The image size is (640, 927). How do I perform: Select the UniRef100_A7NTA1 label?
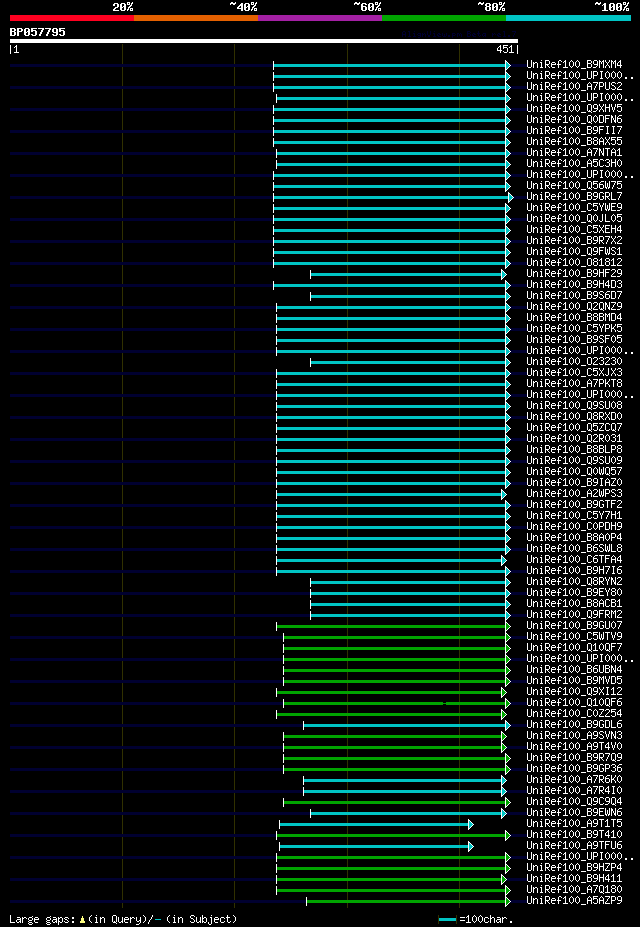coord(574,153)
